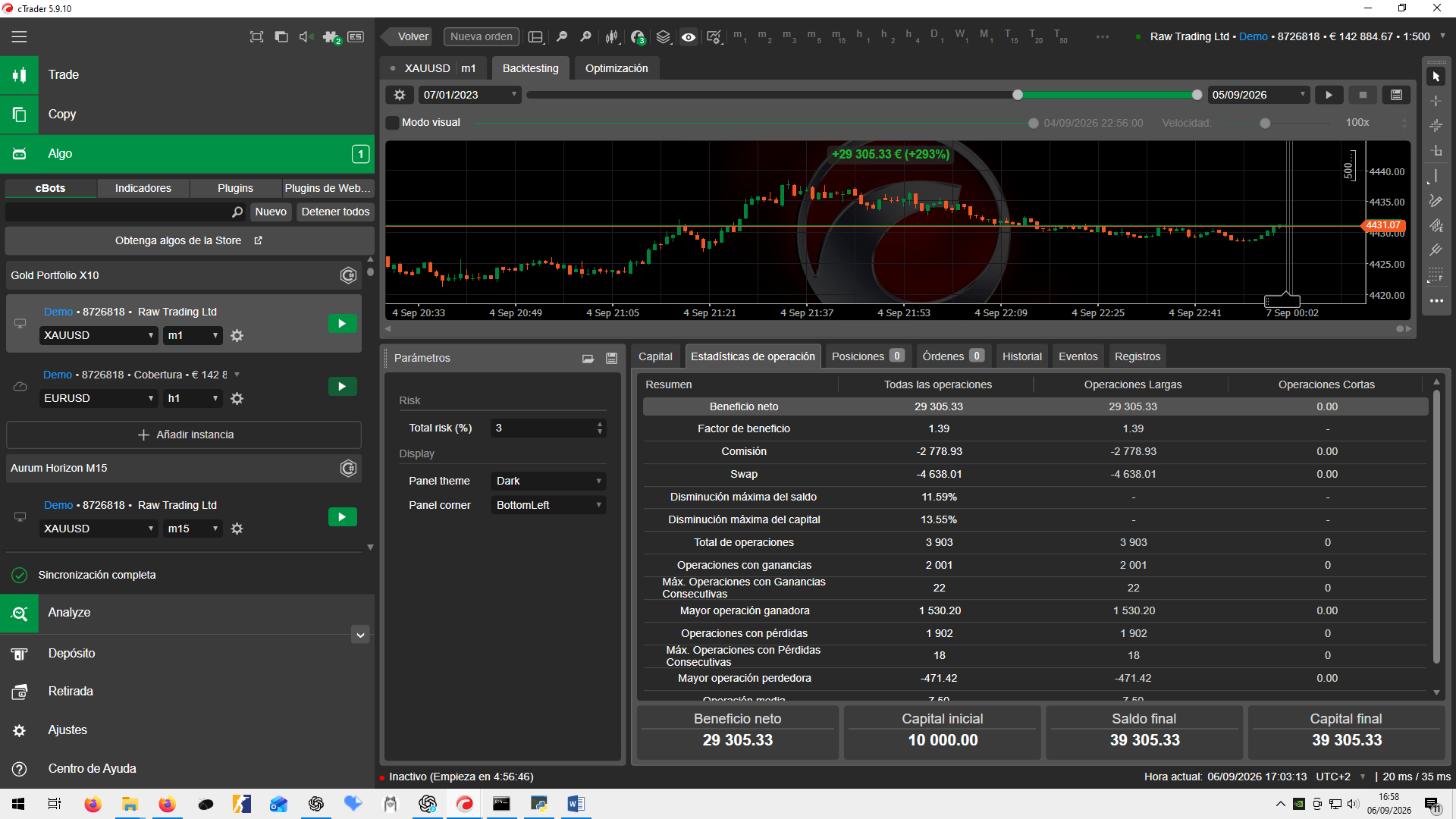Open the h1 timeframe dropdown
The height and width of the screenshot is (819, 1456).
pyautogui.click(x=193, y=398)
